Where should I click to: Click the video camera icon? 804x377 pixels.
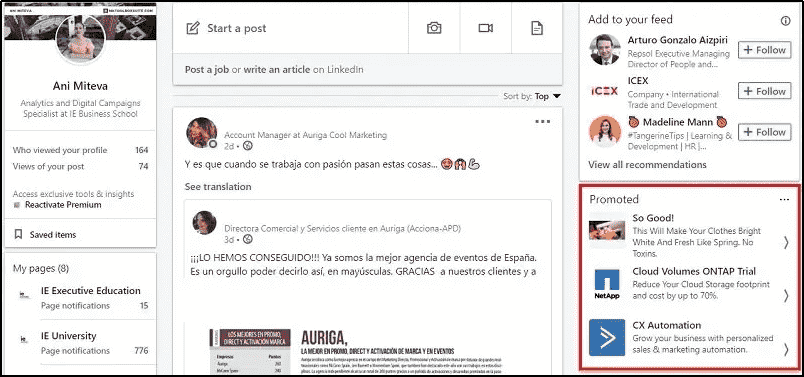[486, 28]
